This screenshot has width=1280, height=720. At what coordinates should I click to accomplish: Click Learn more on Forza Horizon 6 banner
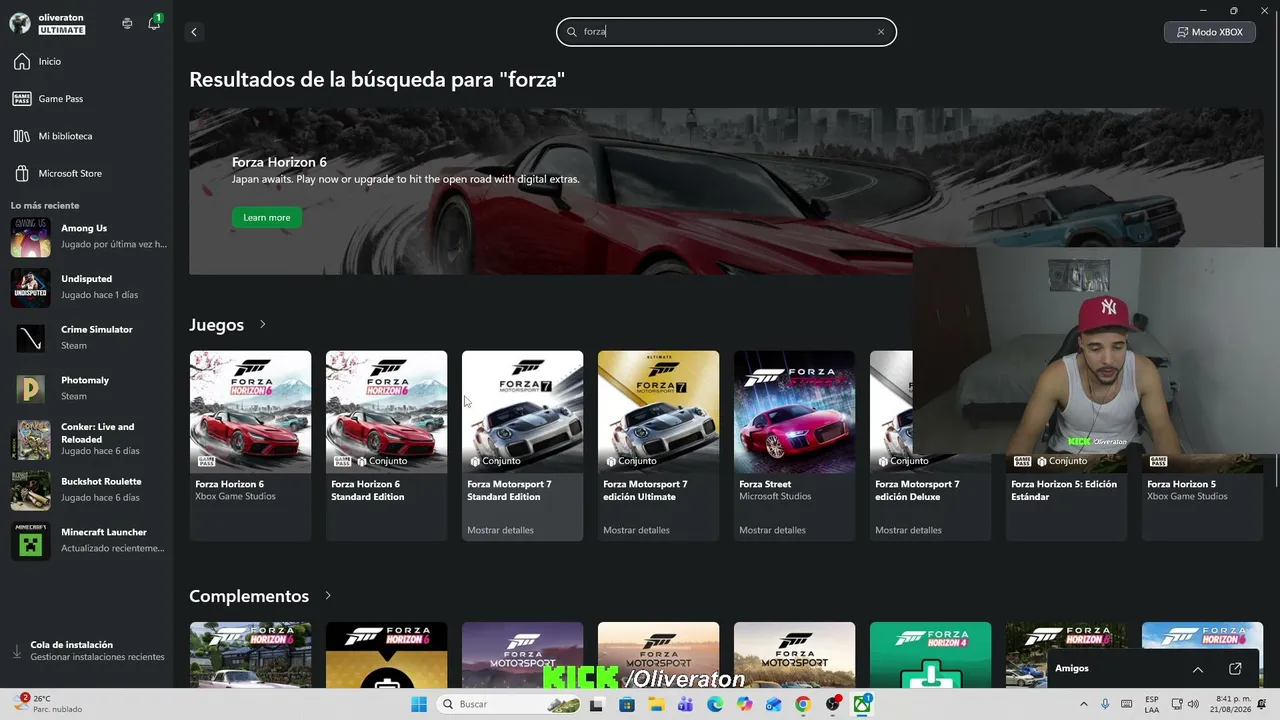click(266, 217)
